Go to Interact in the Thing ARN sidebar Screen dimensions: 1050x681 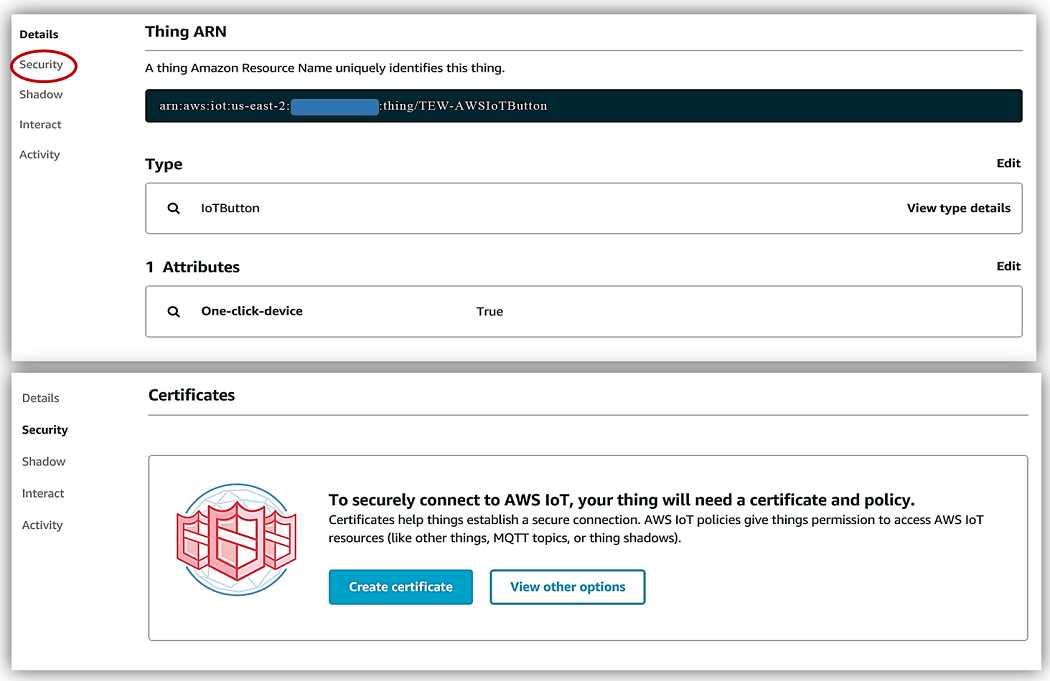40,125
